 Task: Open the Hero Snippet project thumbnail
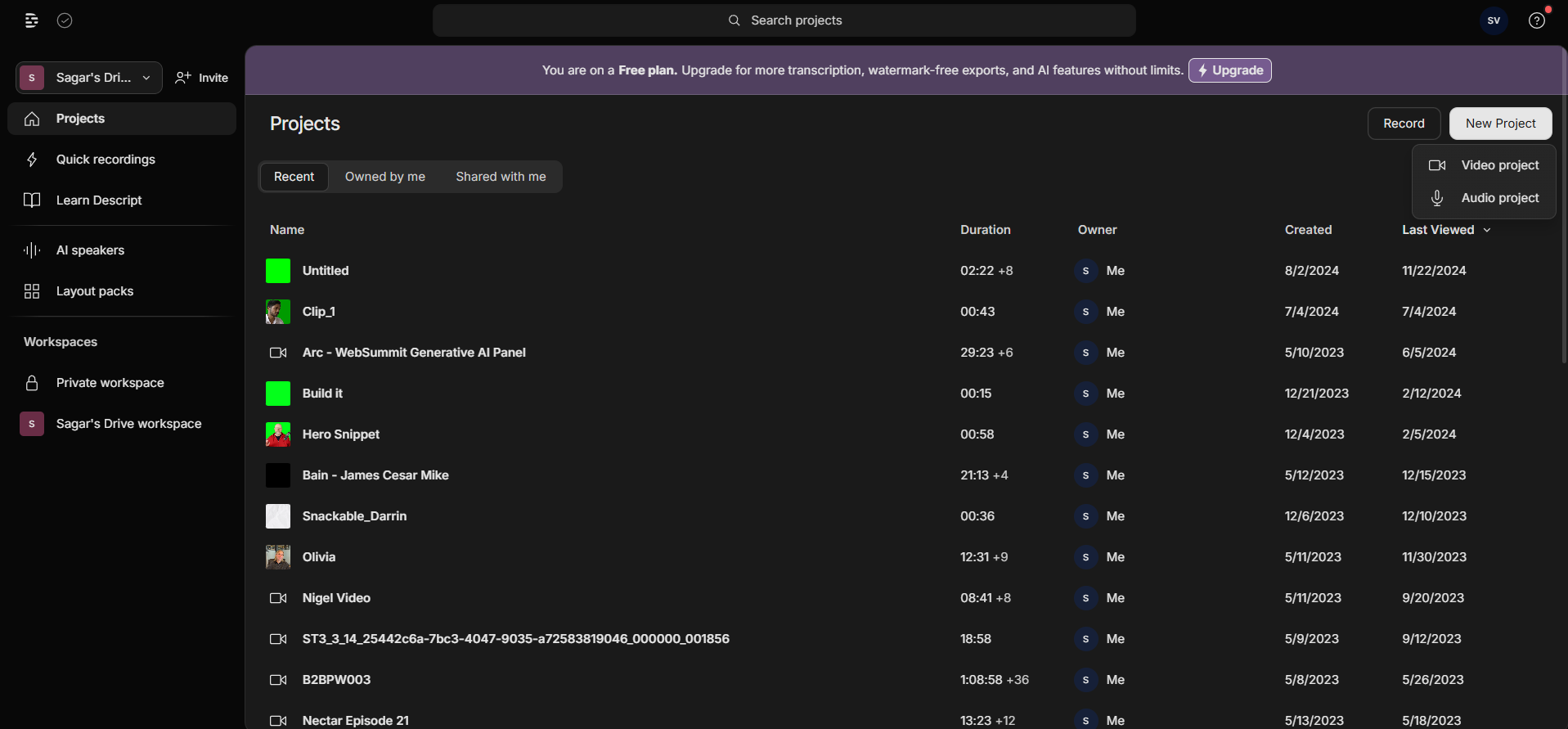pos(278,434)
